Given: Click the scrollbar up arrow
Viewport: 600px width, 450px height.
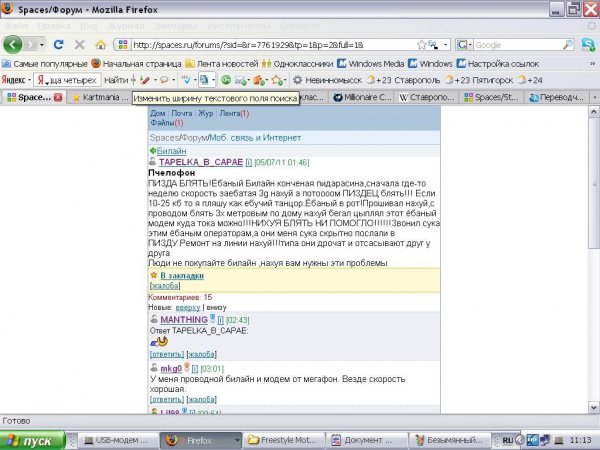Looking at the screenshot, I should [x=593, y=112].
